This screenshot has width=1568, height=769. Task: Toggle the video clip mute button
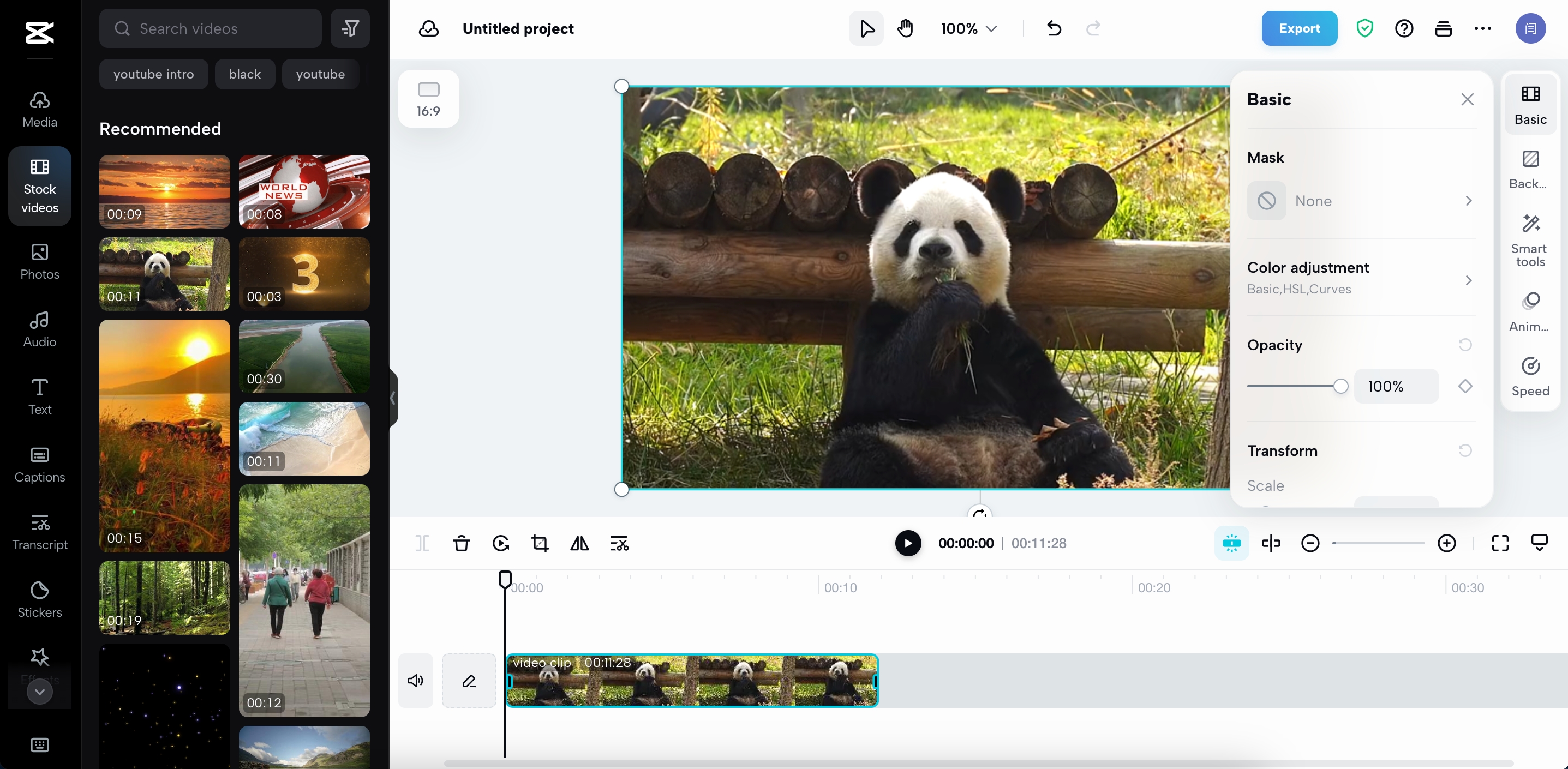[x=416, y=681]
